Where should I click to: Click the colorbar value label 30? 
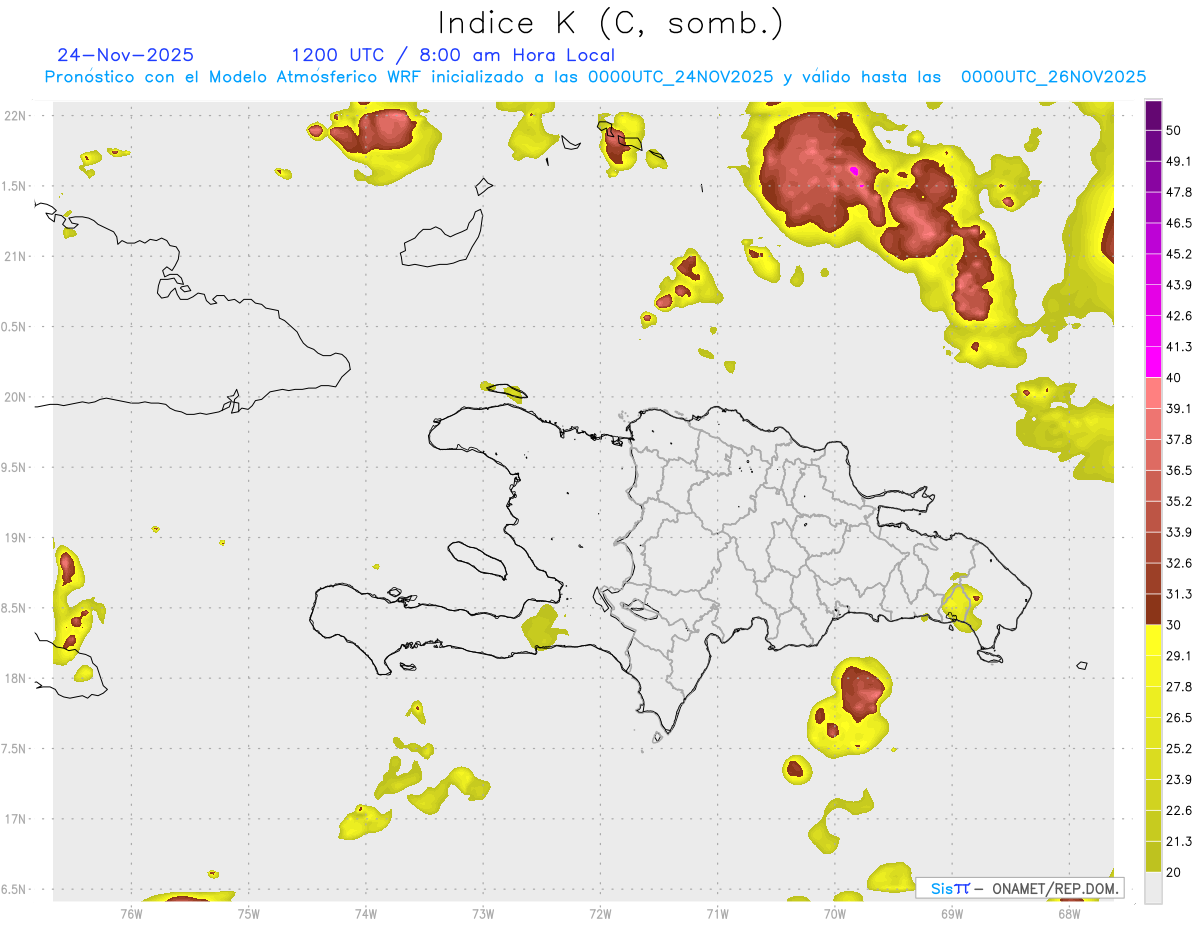1176,625
